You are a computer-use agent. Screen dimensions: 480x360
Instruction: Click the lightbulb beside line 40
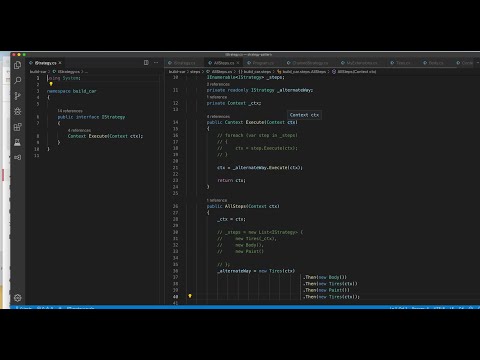(x=190, y=296)
